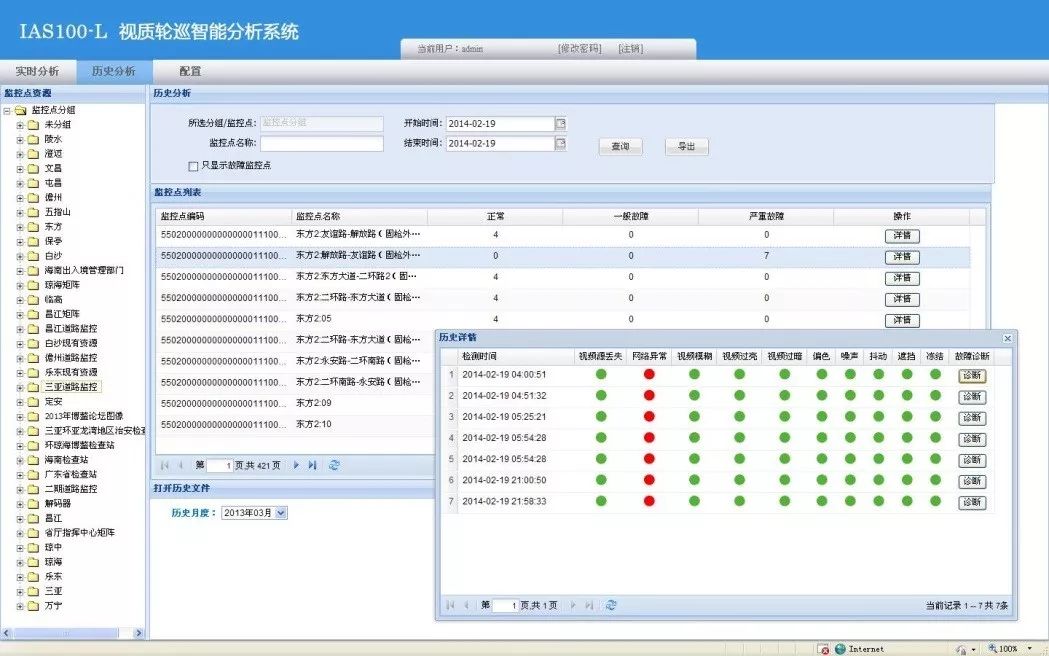
Task: Click the 查询 button
Action: pos(620,146)
